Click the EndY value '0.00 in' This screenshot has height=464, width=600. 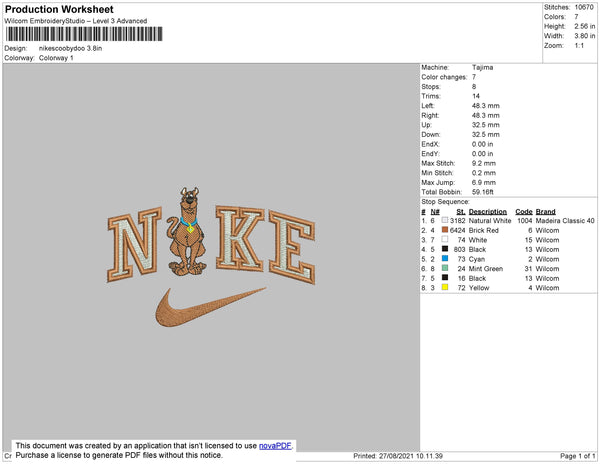click(483, 154)
